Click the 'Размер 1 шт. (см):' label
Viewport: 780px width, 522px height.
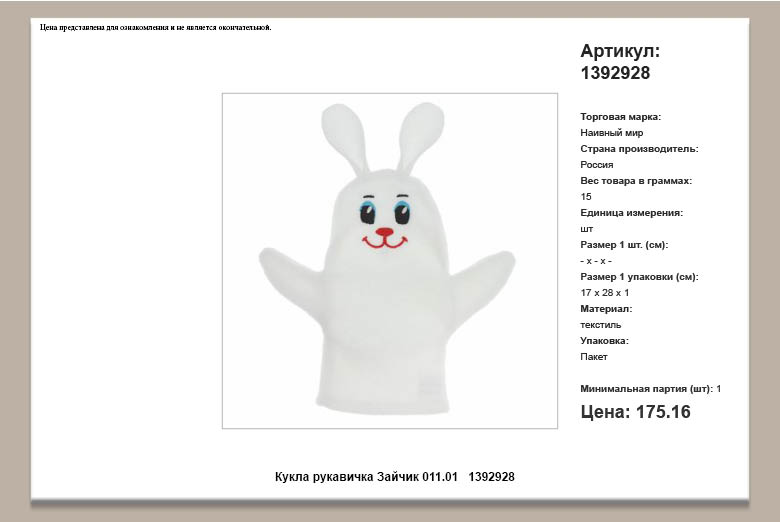(624, 245)
